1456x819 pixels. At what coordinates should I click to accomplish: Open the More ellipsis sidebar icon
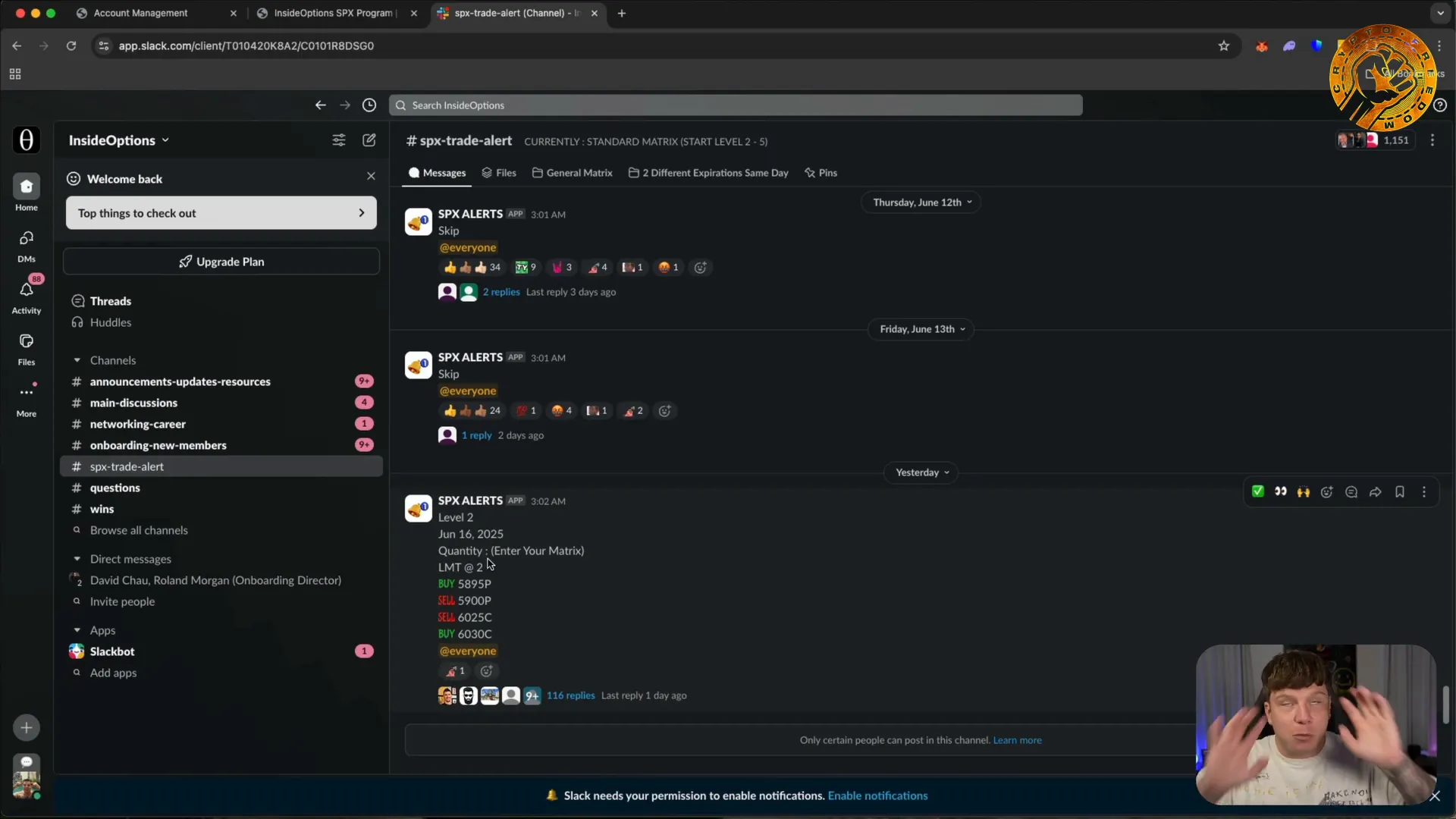27,393
